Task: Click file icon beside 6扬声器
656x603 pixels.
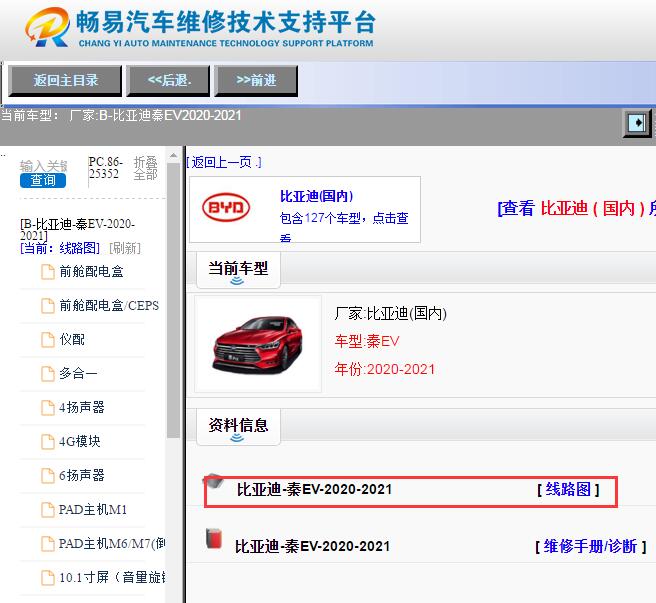Action: (48, 475)
